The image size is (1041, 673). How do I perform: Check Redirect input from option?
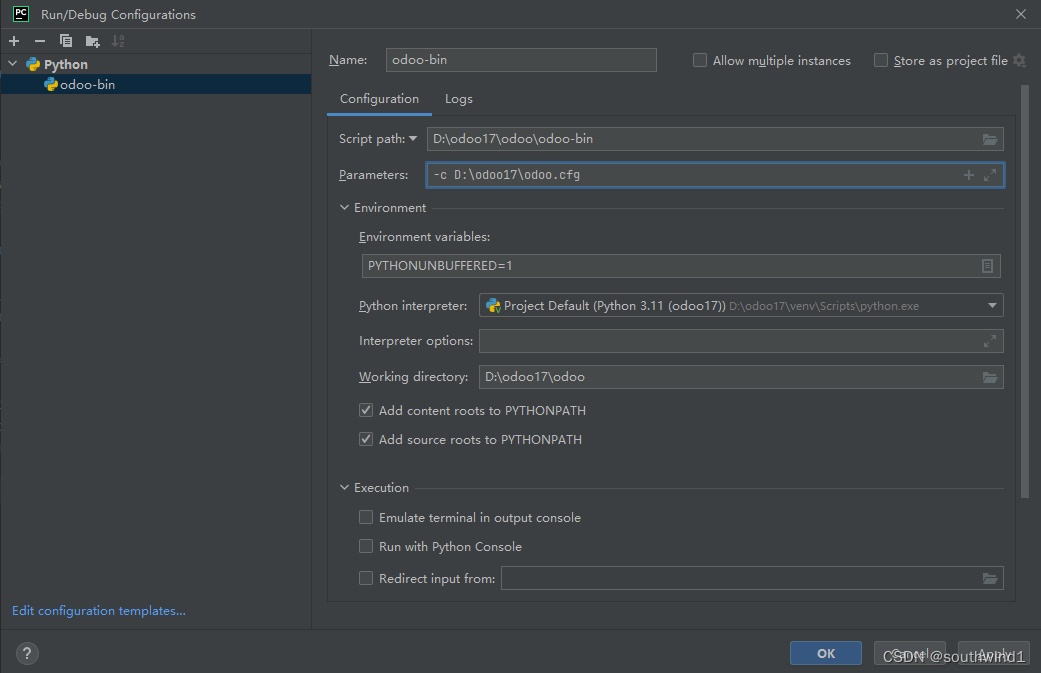point(366,578)
